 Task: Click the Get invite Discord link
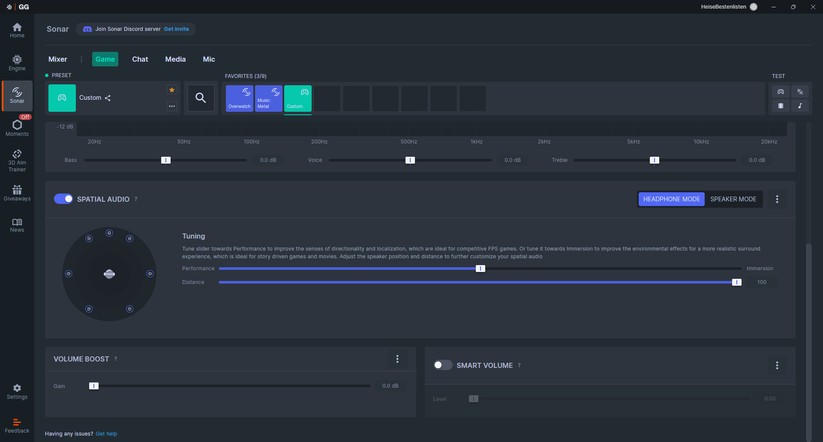pyautogui.click(x=176, y=29)
